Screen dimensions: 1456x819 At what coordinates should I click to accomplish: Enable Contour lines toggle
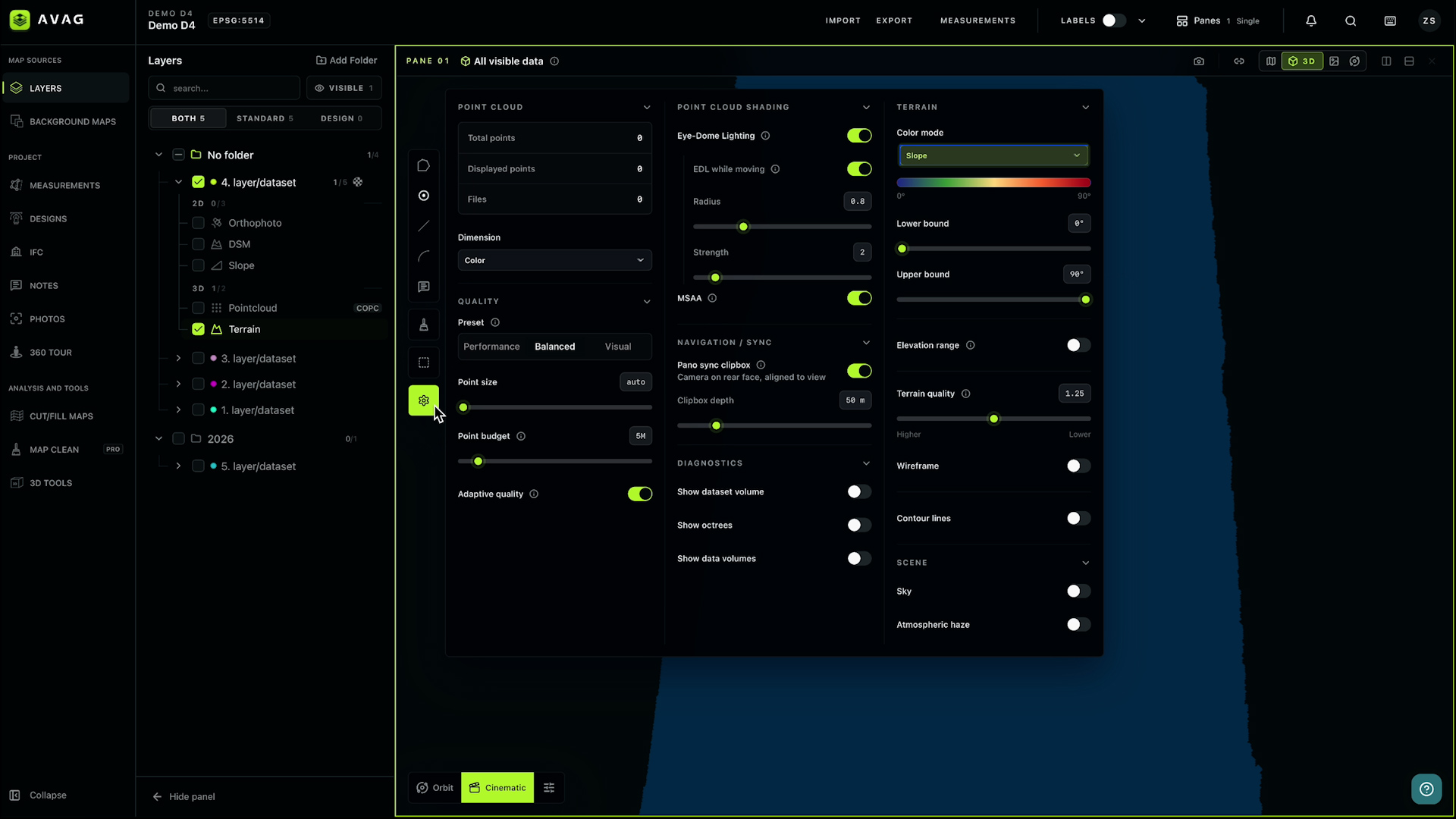tap(1078, 518)
